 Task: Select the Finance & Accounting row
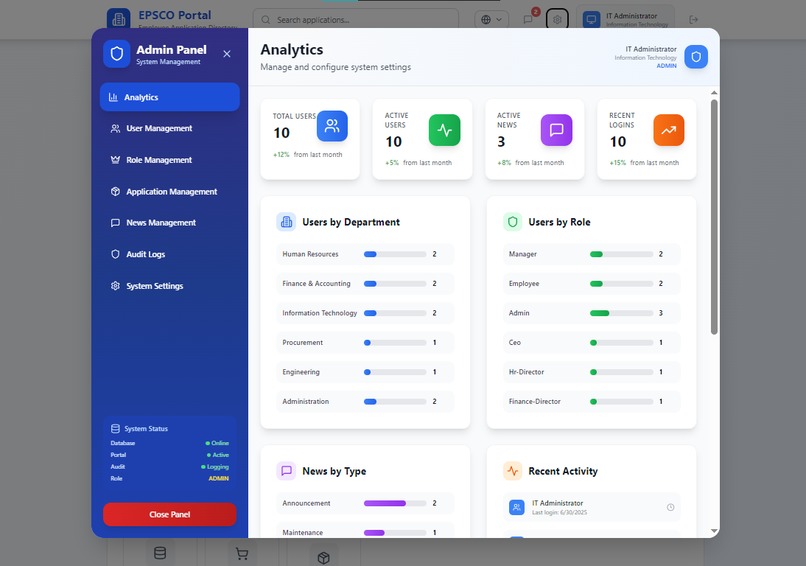click(365, 284)
